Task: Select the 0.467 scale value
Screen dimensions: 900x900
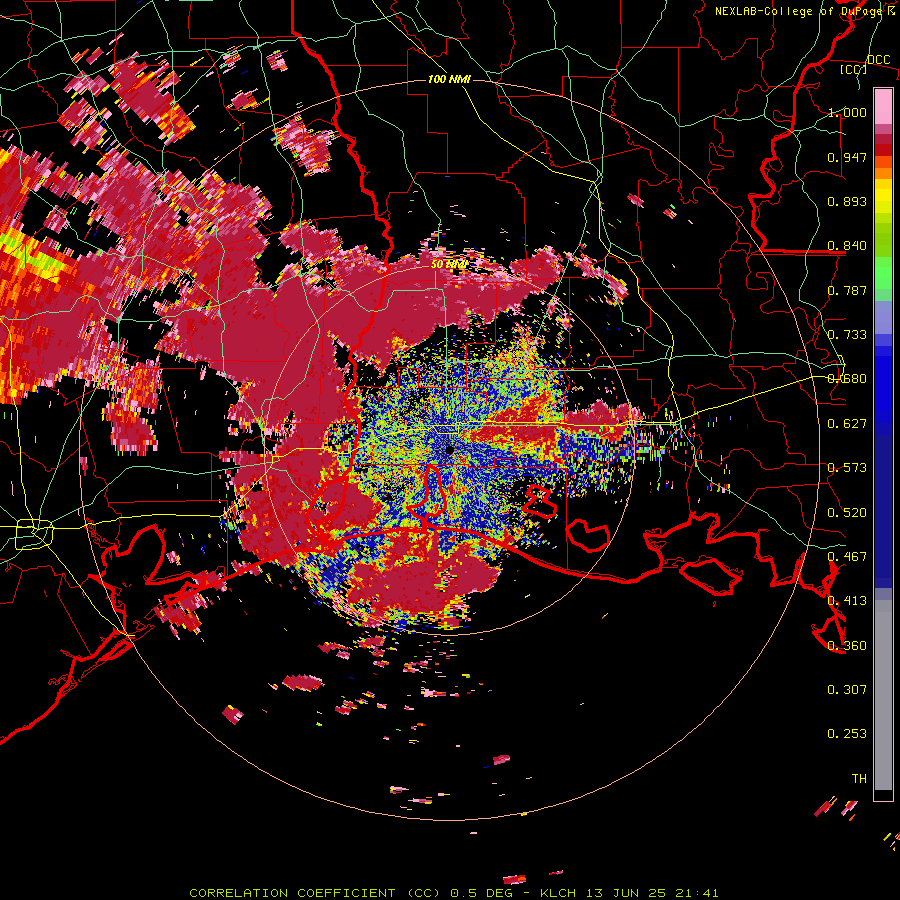Action: 847,557
